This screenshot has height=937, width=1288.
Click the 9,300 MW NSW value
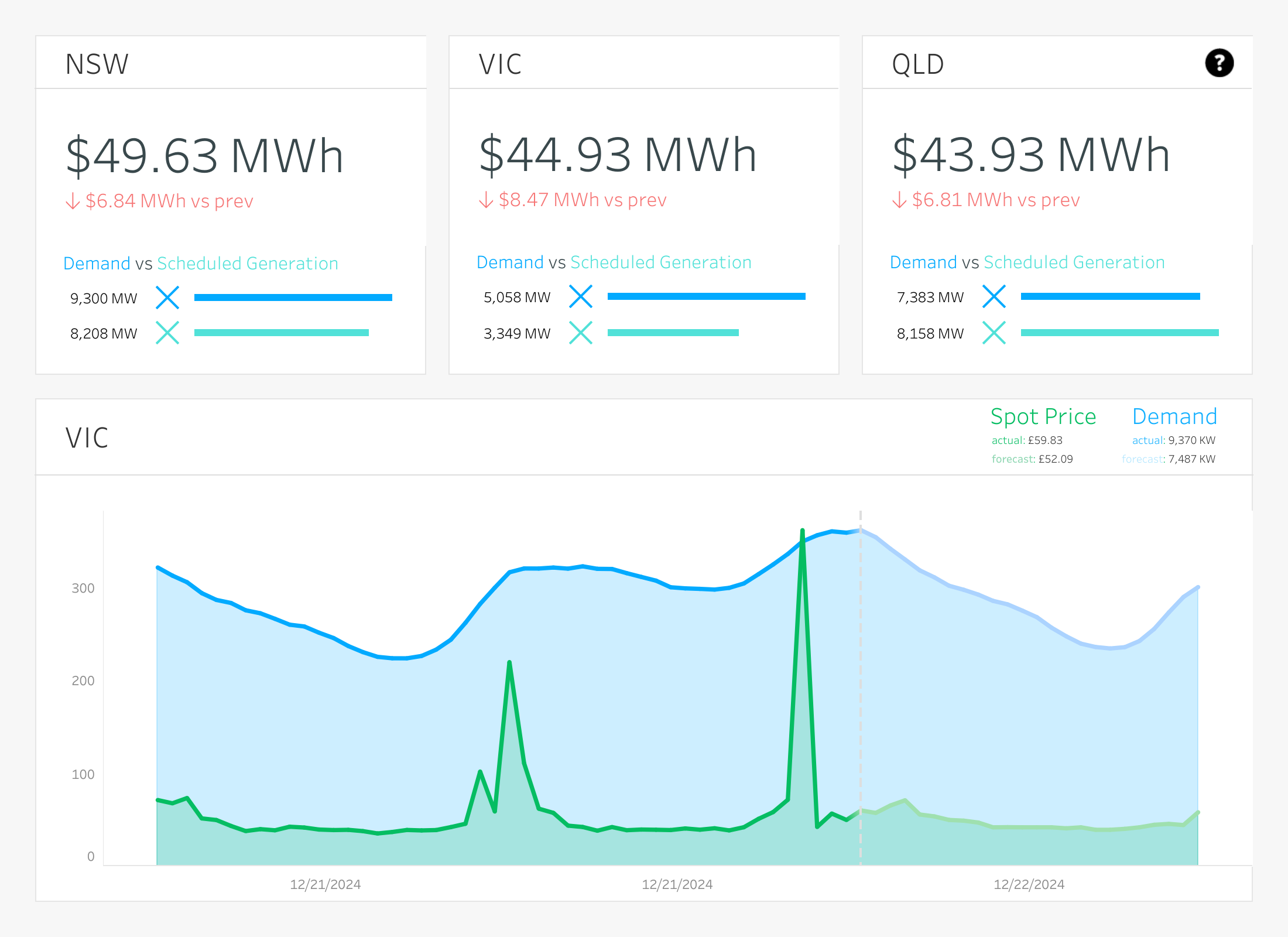coord(104,299)
